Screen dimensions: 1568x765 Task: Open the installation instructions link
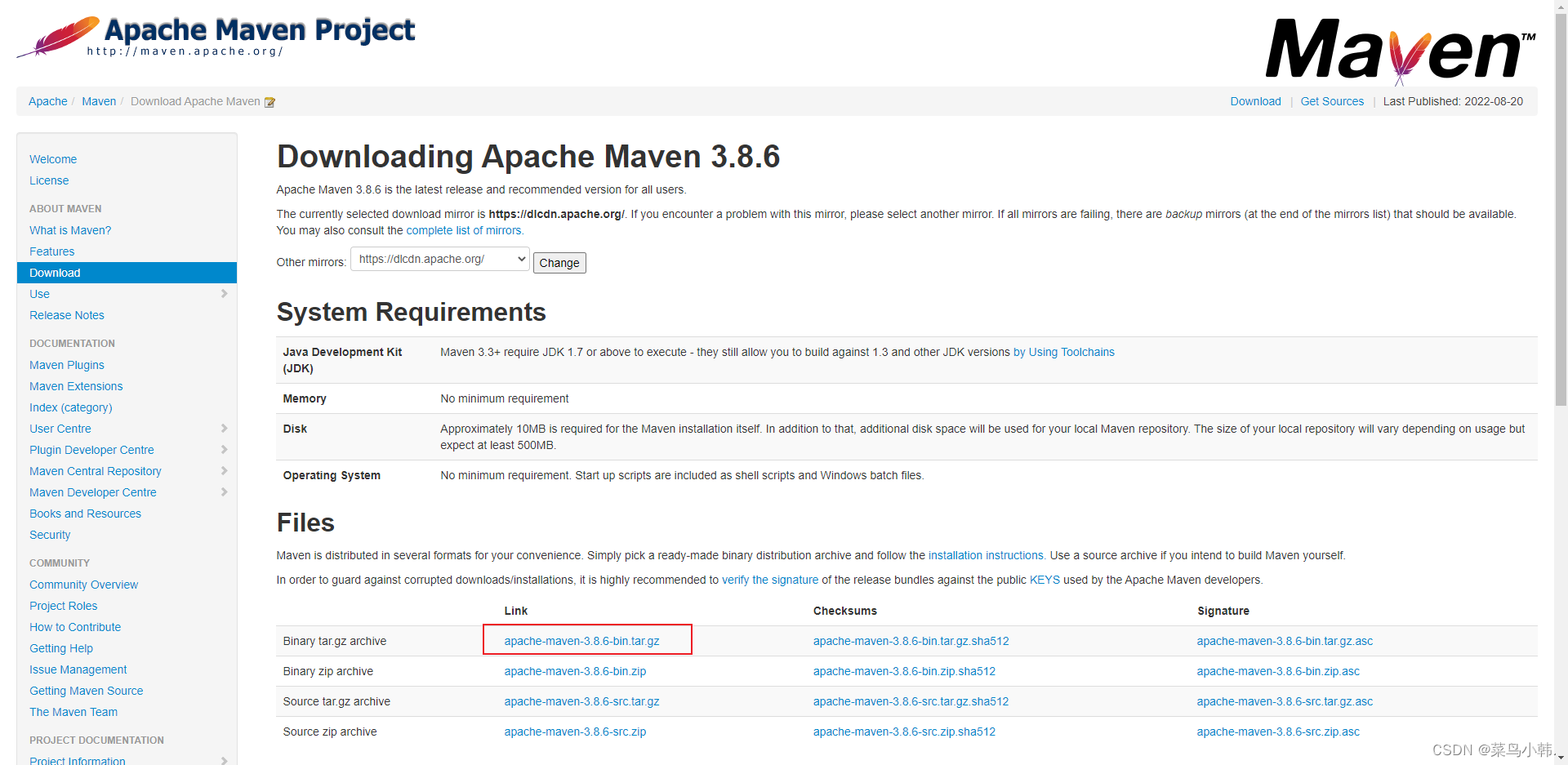tap(987, 555)
